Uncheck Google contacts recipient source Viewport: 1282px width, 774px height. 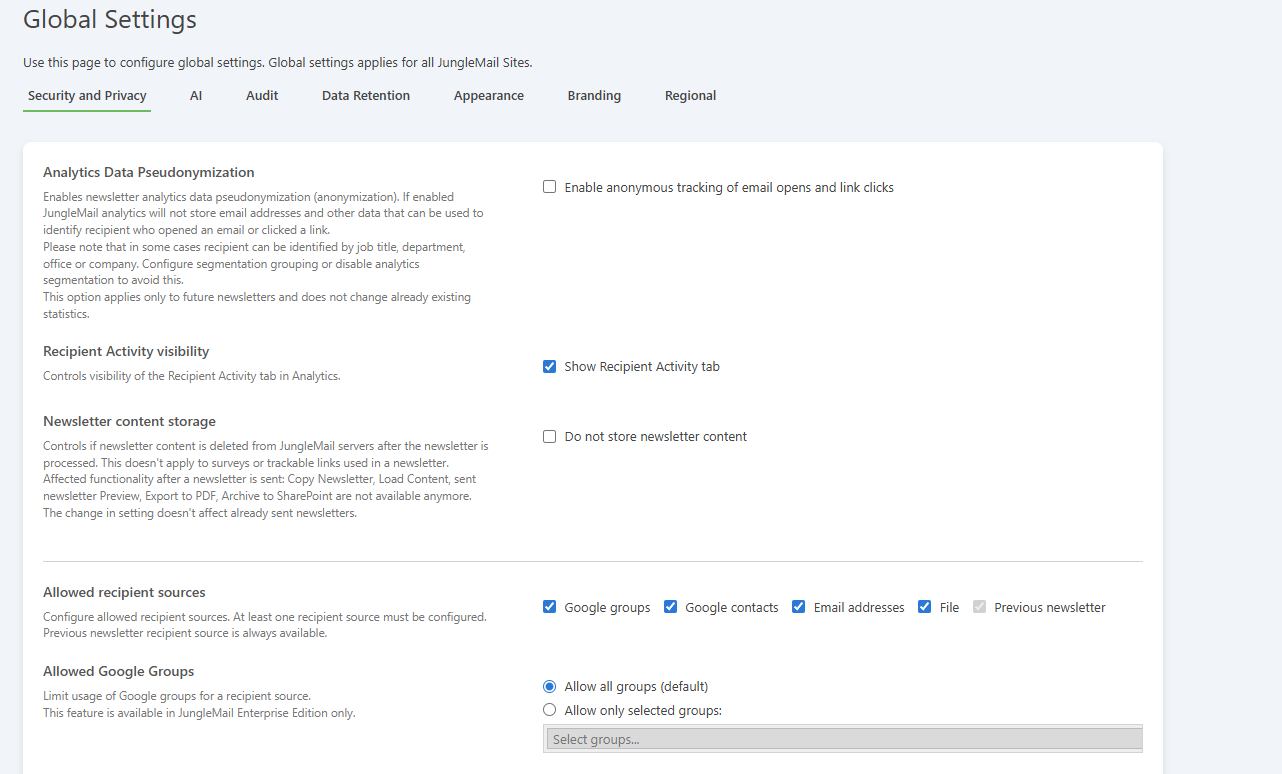point(671,607)
